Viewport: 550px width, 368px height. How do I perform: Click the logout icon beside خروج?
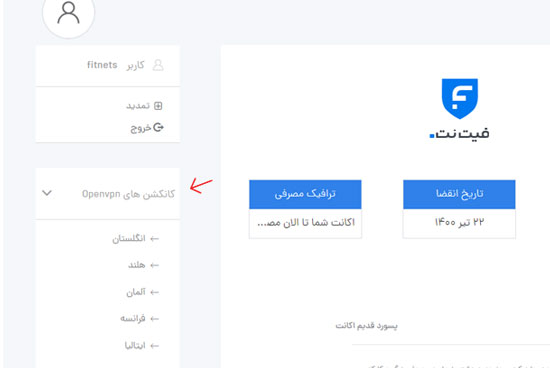[158, 127]
